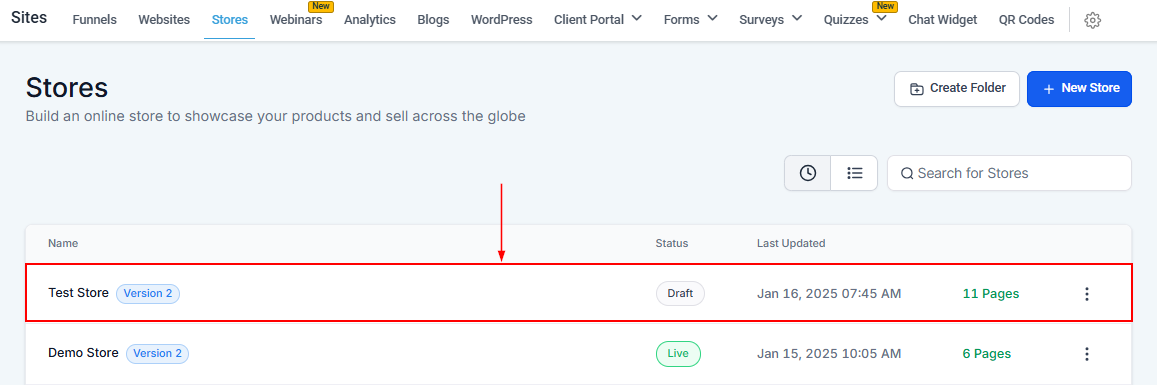Click the Search for Stores field

click(1009, 173)
